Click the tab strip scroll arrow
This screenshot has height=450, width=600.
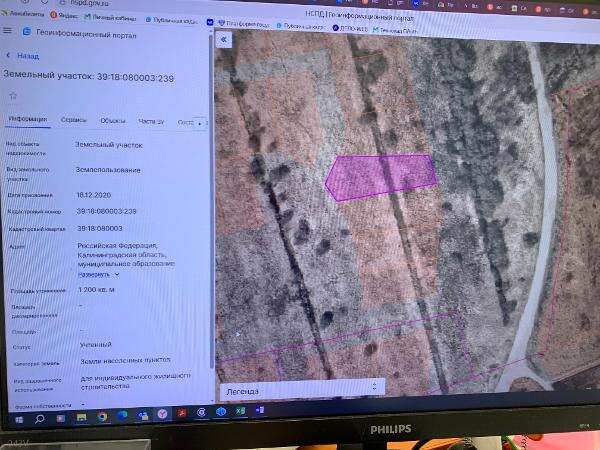coord(199,123)
